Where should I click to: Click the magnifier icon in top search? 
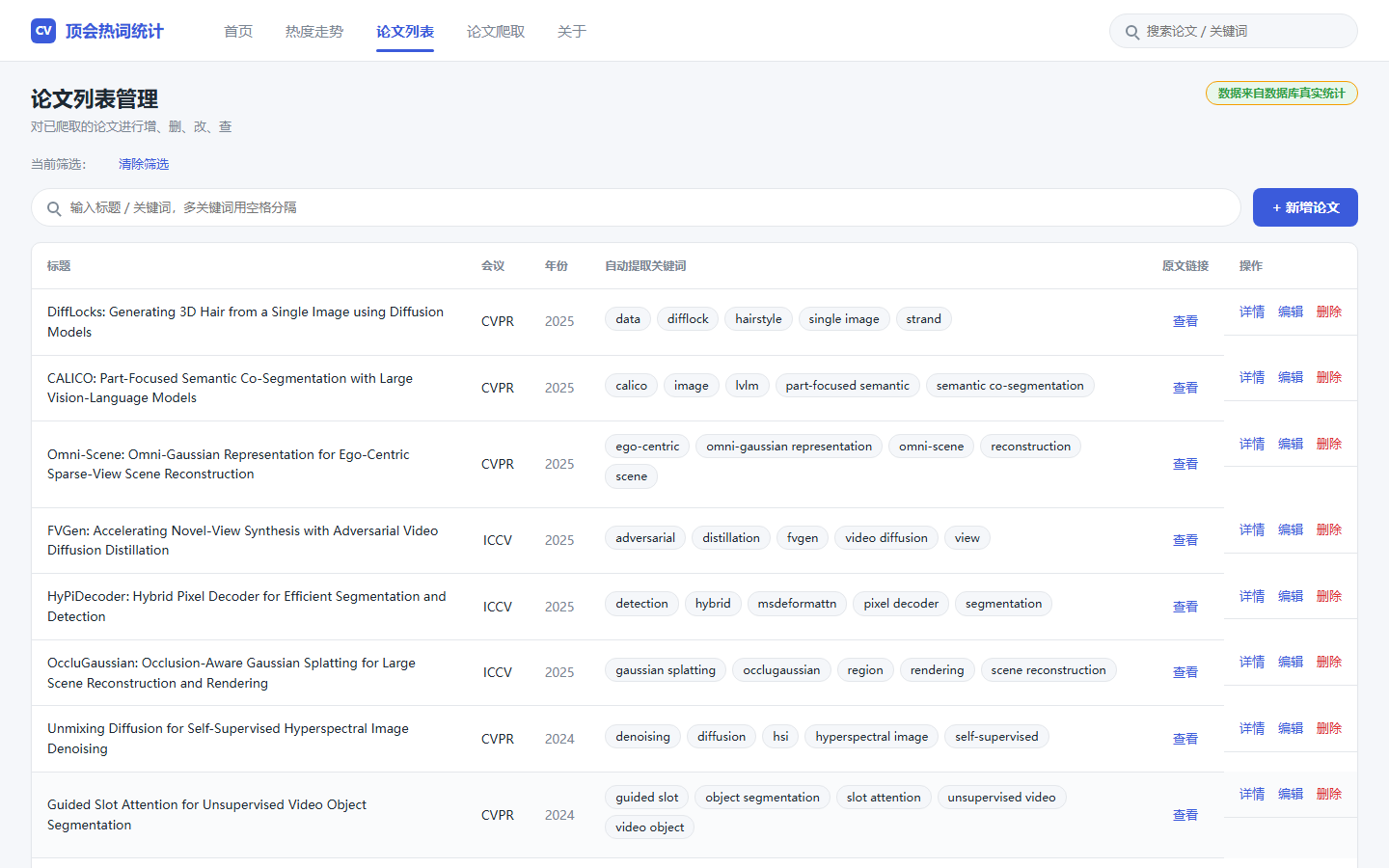click(1132, 32)
